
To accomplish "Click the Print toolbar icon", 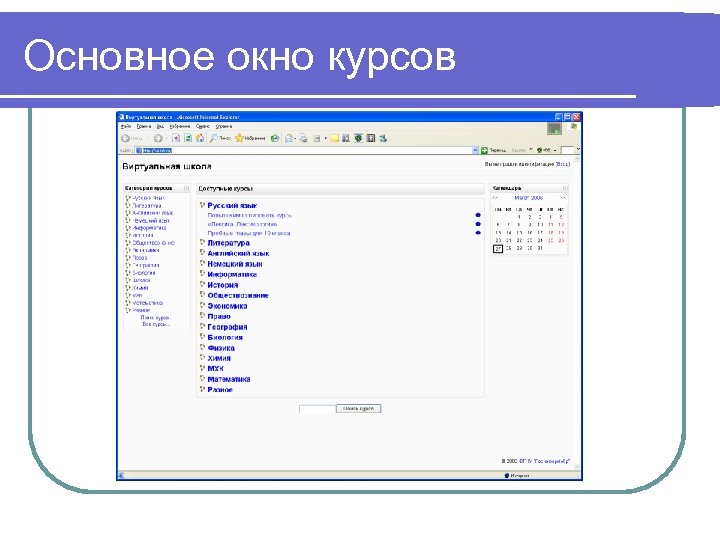I will click(303, 138).
